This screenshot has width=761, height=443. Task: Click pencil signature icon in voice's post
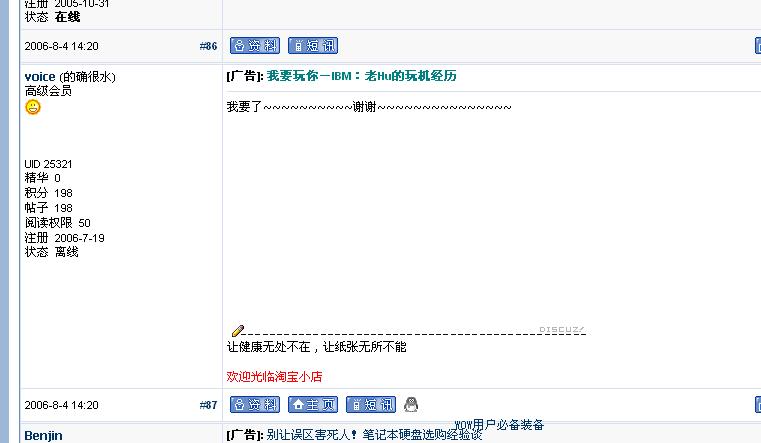point(238,330)
